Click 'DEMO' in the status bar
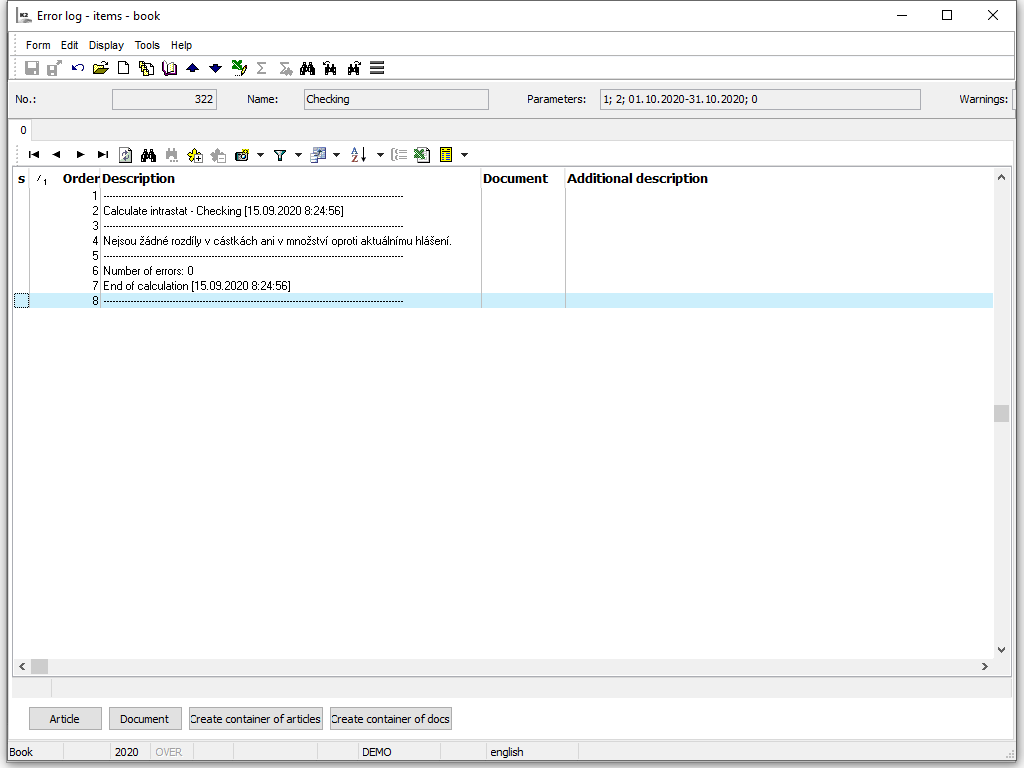 (377, 752)
